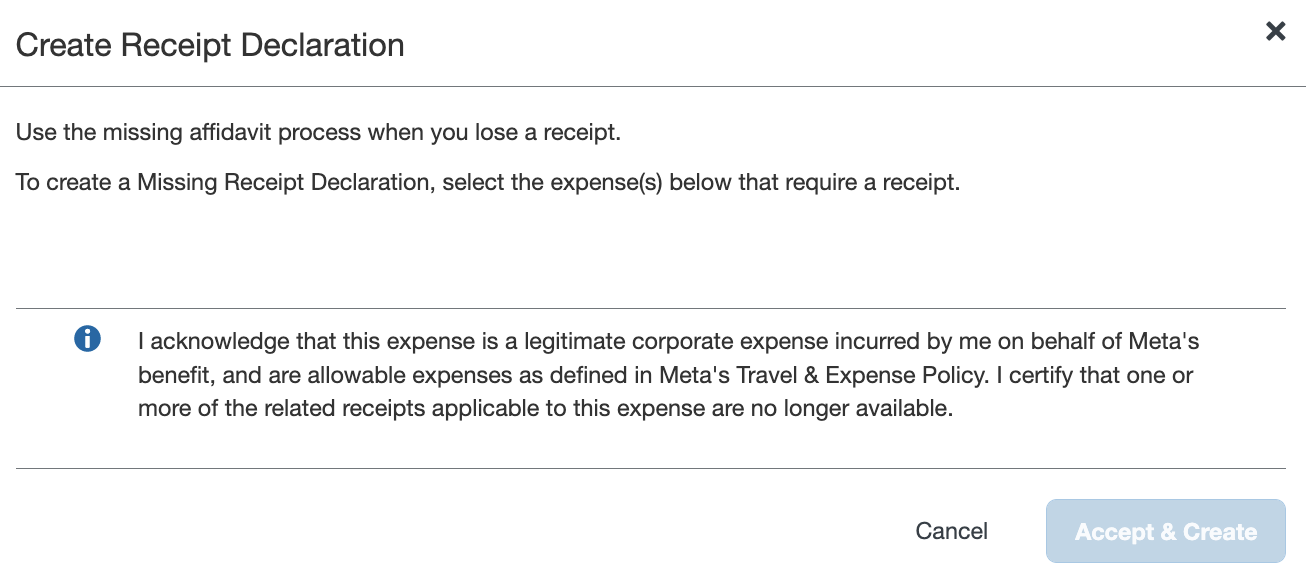Click the missing affidavit process sentence
The width and height of the screenshot is (1306, 580).
click(318, 133)
